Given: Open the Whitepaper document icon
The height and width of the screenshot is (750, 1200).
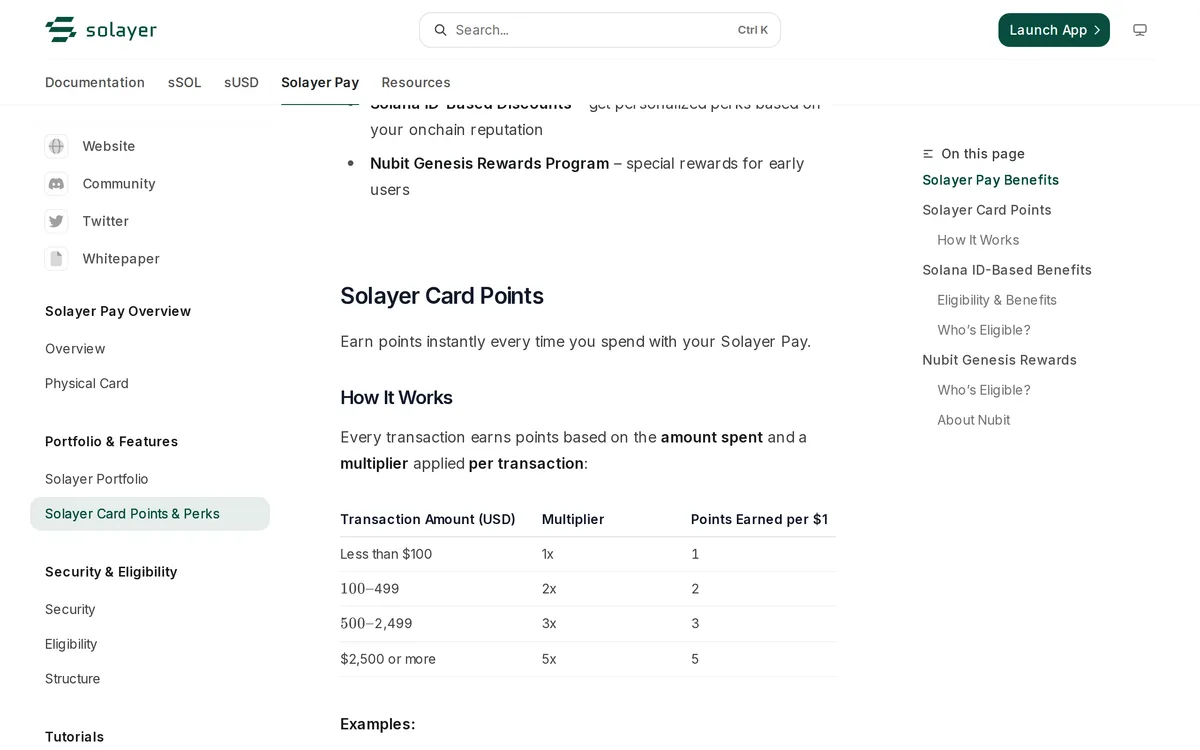Looking at the screenshot, I should pyautogui.click(x=57, y=259).
